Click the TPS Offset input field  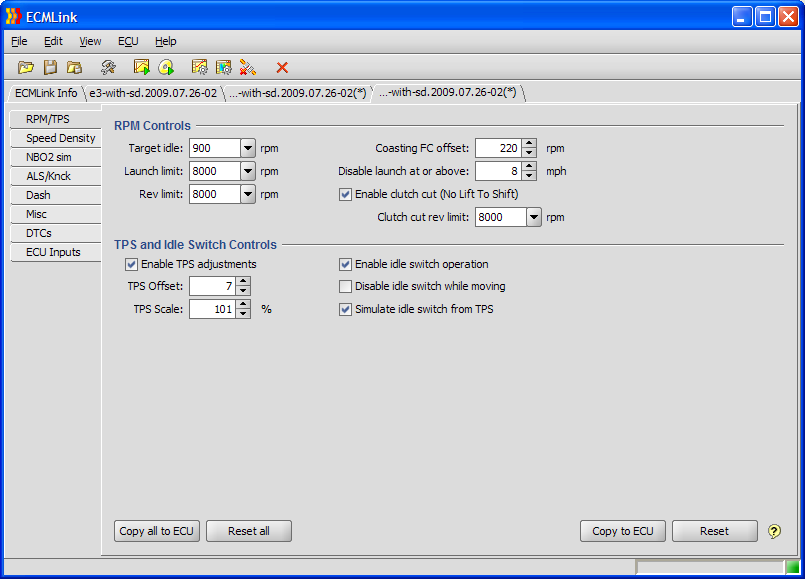coord(212,287)
